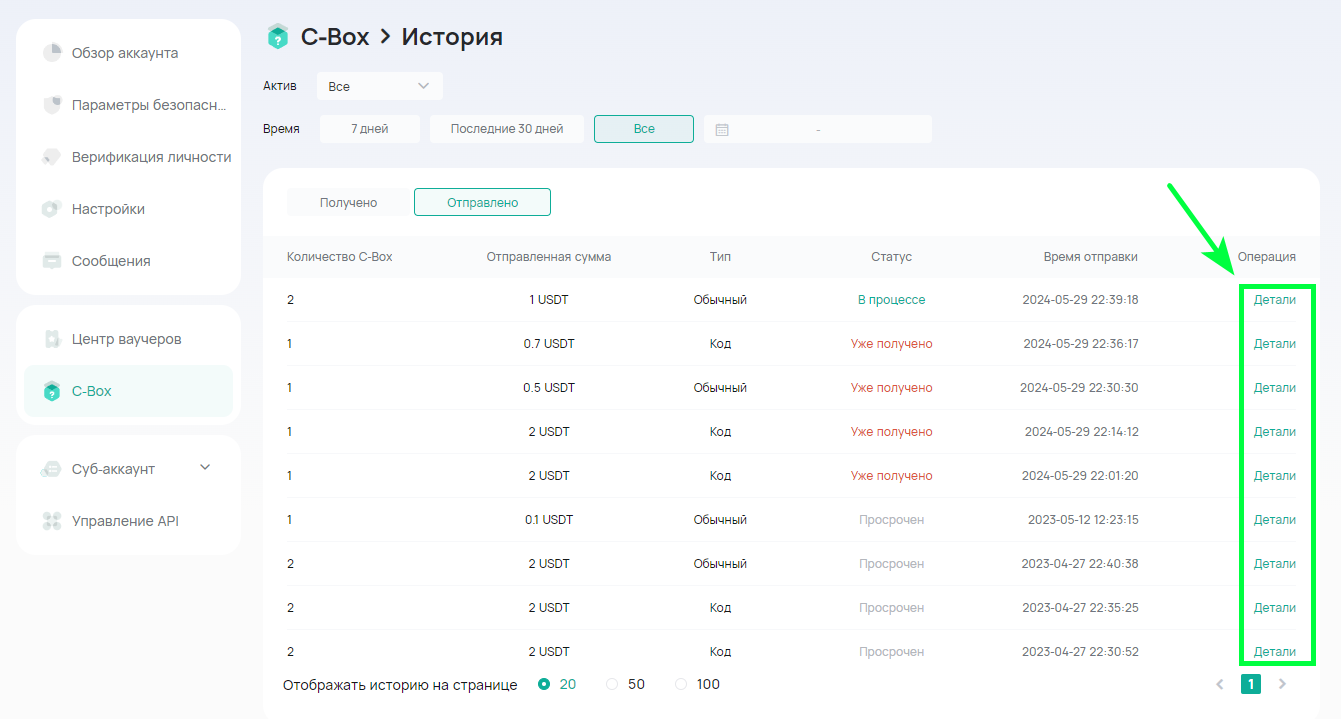Viewport: 1341px width, 719px height.
Task: Click the Центр ваучеров icon
Action: (x=52, y=339)
